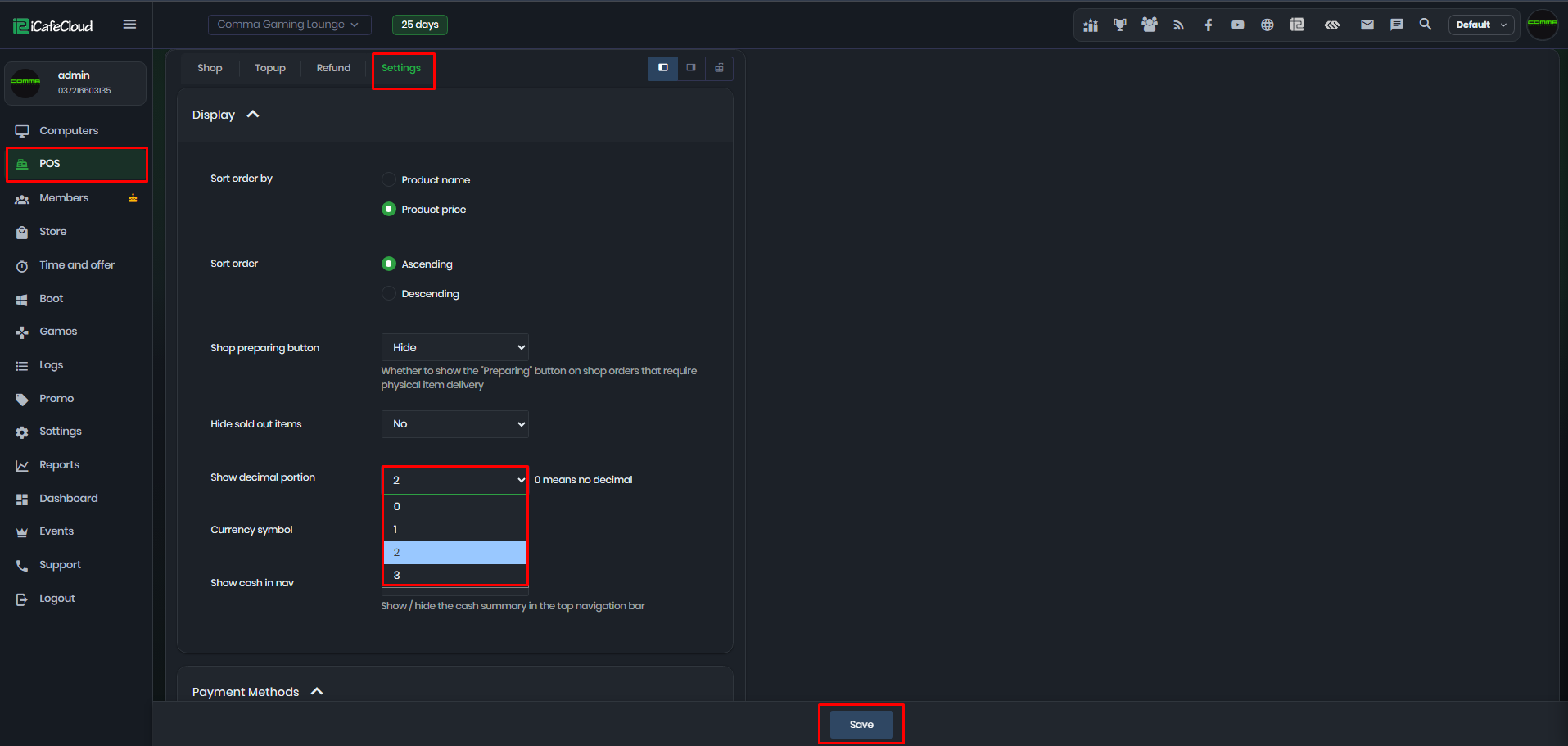Open Logs in the sidebar
The width and height of the screenshot is (1568, 746).
coord(76,365)
